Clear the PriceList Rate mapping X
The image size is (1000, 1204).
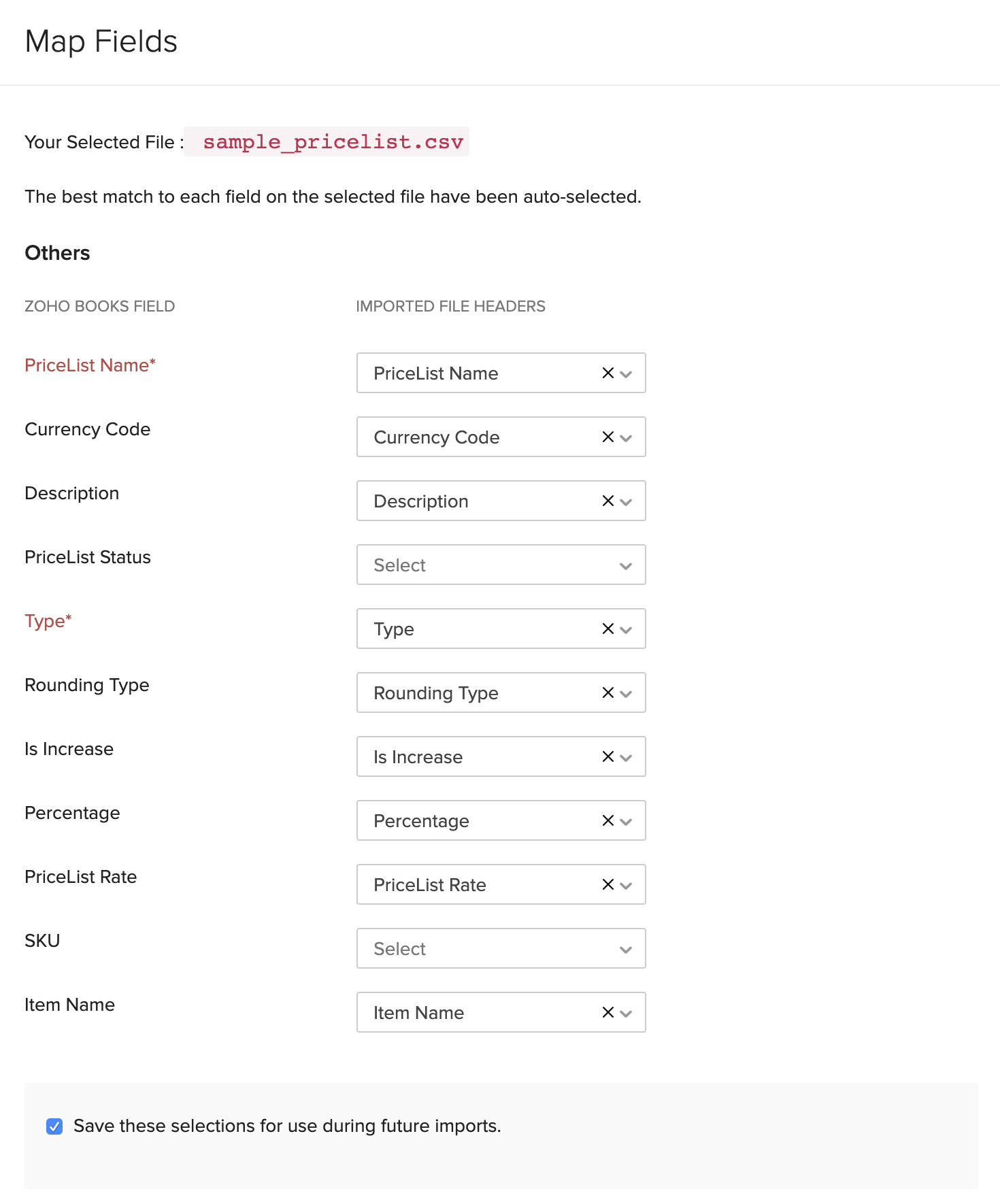click(608, 884)
